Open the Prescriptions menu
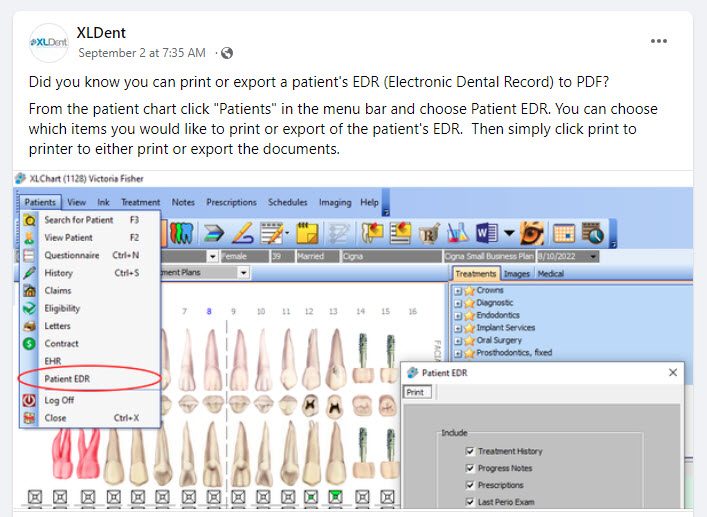Viewport: 707px width, 517px height. click(231, 202)
